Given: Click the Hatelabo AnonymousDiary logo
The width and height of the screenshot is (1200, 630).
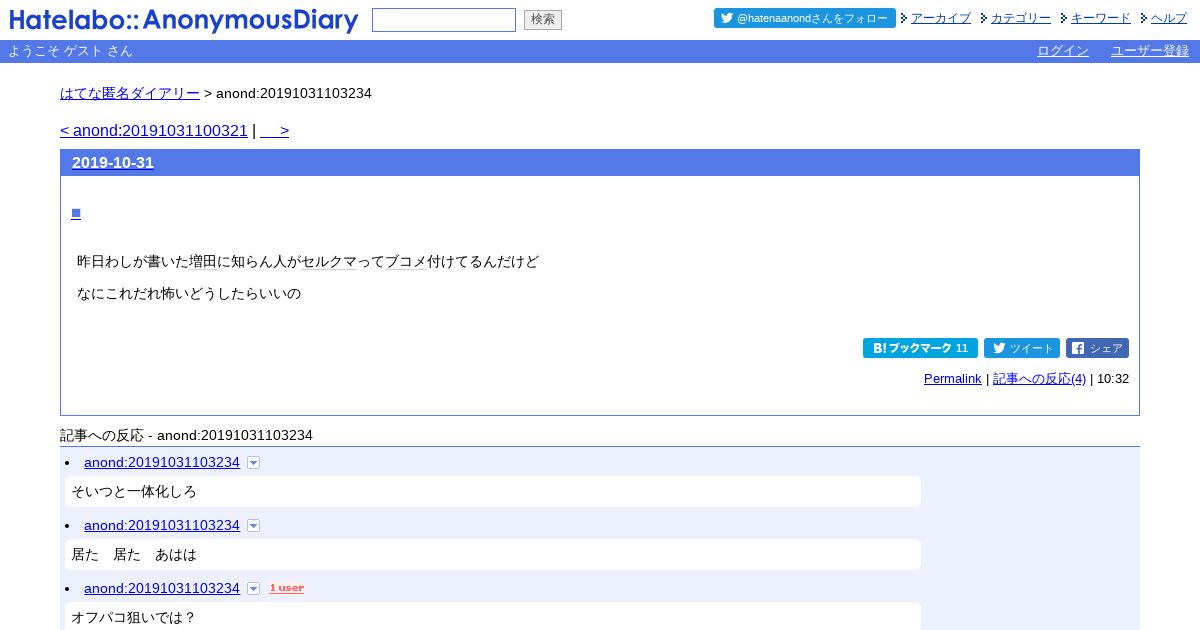Looking at the screenshot, I should tap(184, 20).
